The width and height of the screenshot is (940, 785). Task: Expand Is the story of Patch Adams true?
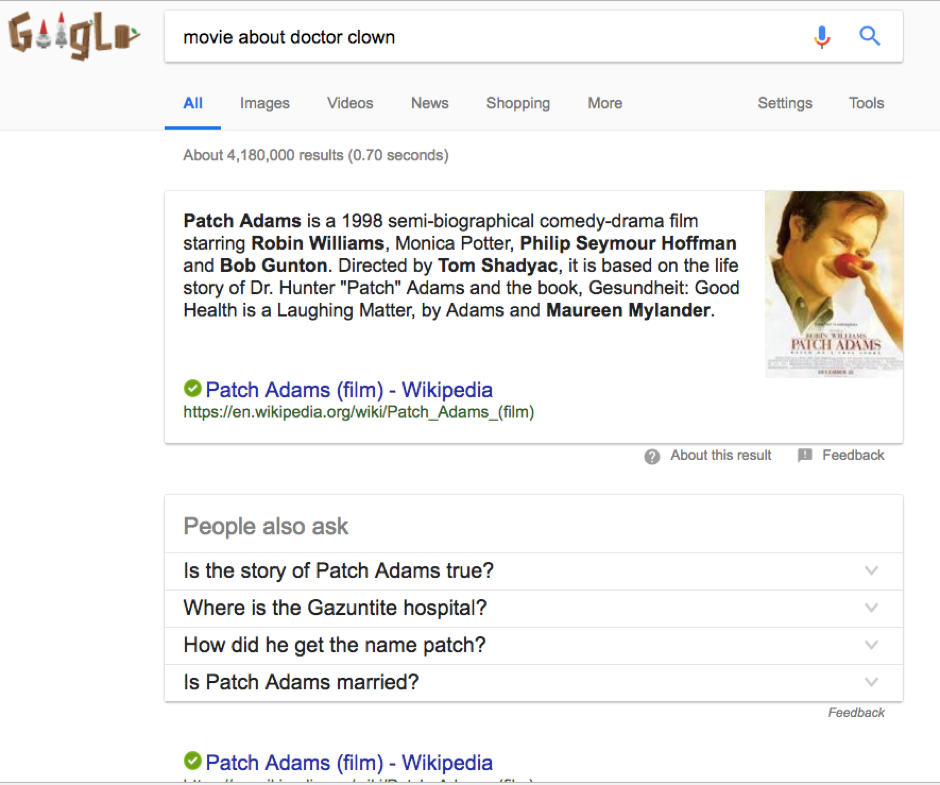[534, 571]
